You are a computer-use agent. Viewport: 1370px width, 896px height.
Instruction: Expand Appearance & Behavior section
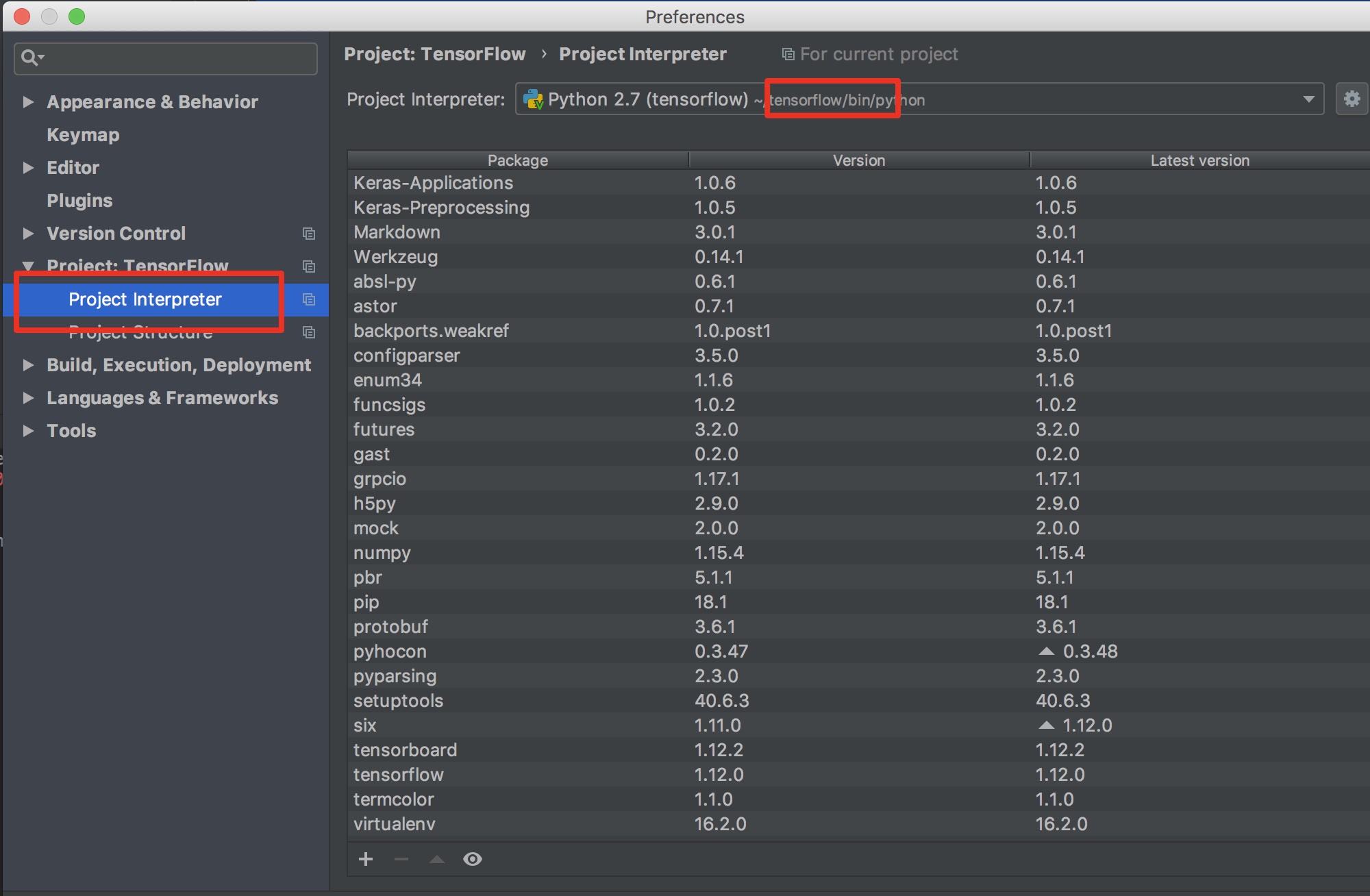point(28,102)
